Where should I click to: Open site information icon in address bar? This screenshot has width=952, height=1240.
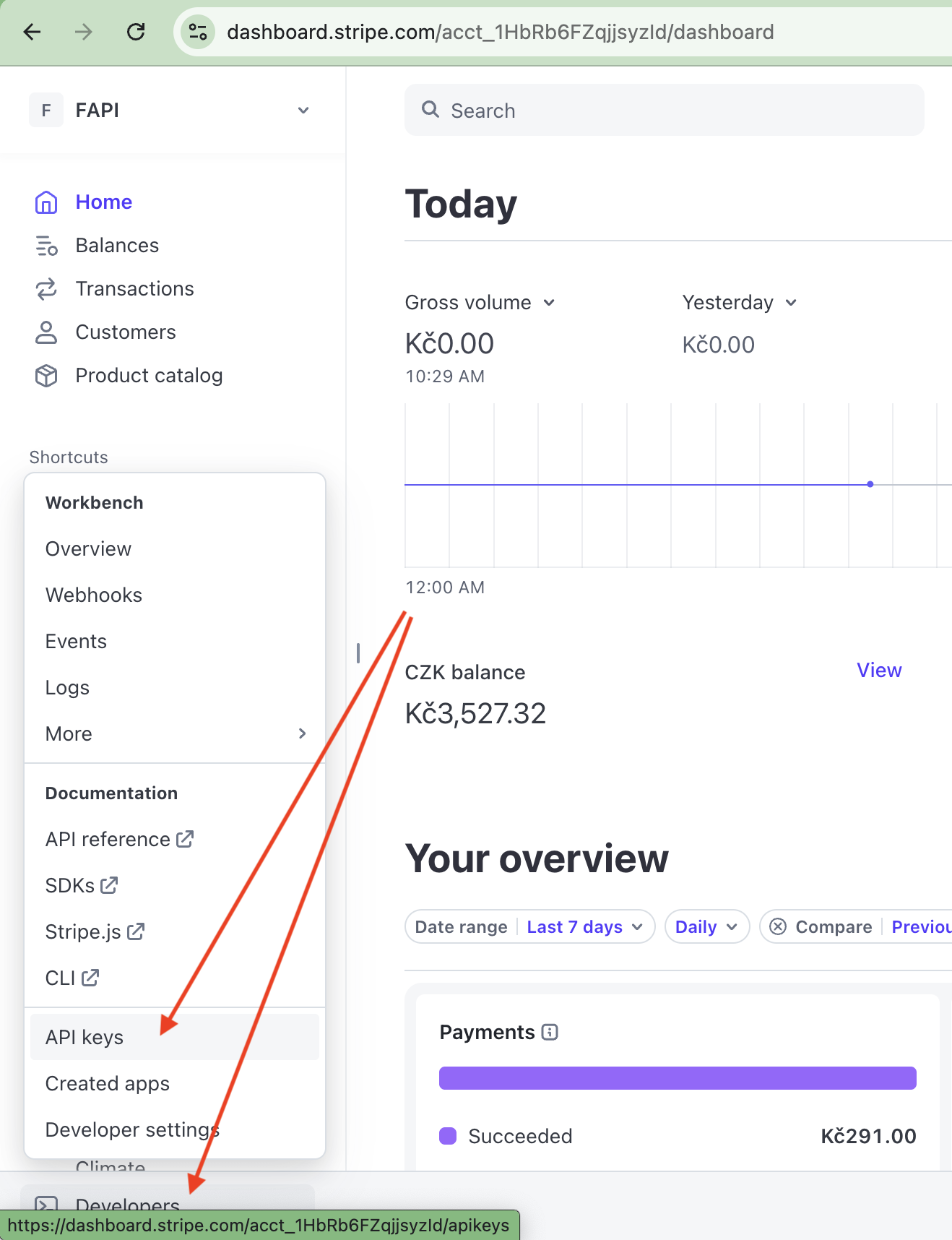[198, 32]
